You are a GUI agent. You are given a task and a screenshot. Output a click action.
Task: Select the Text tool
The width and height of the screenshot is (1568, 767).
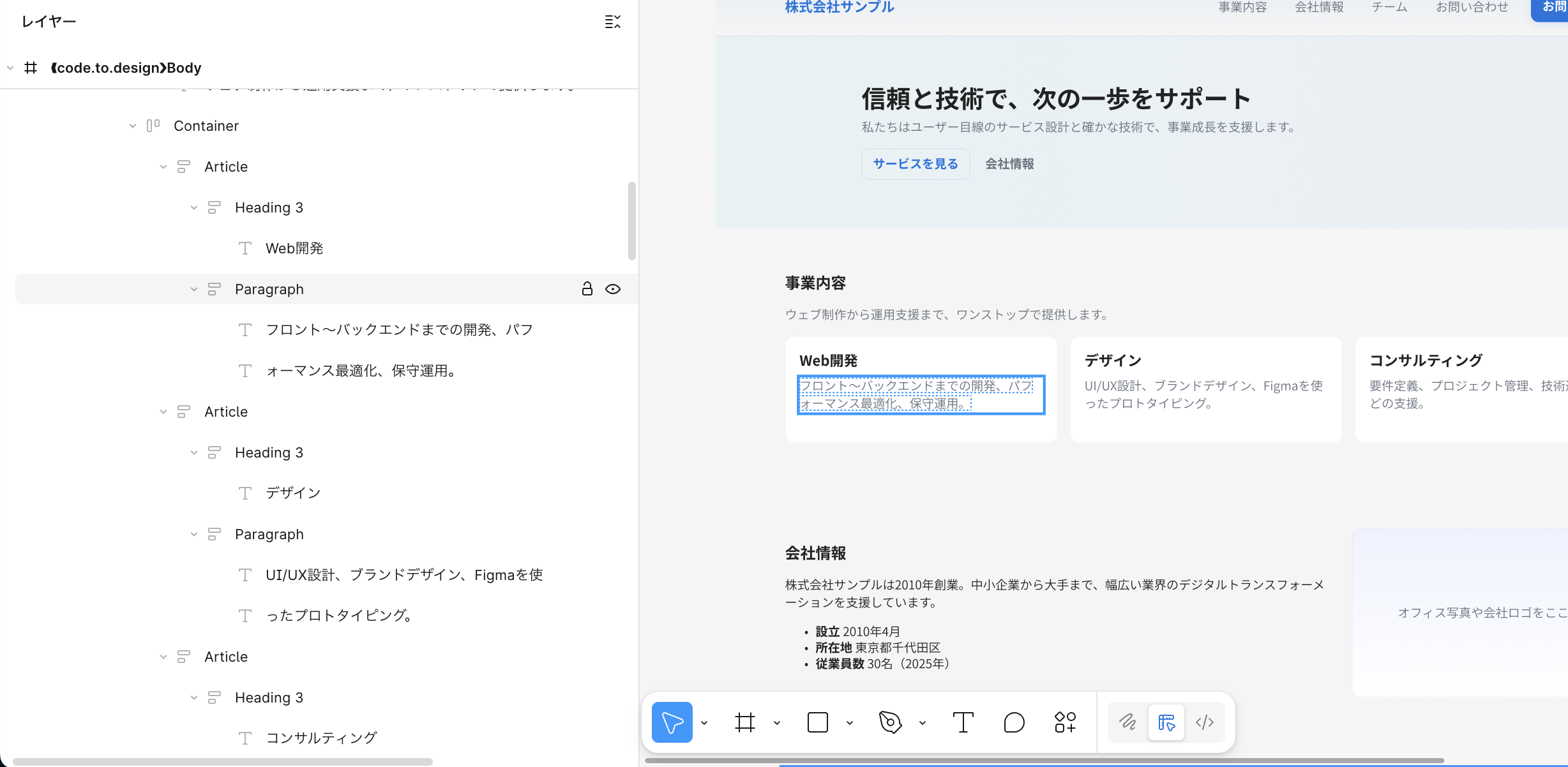click(963, 722)
